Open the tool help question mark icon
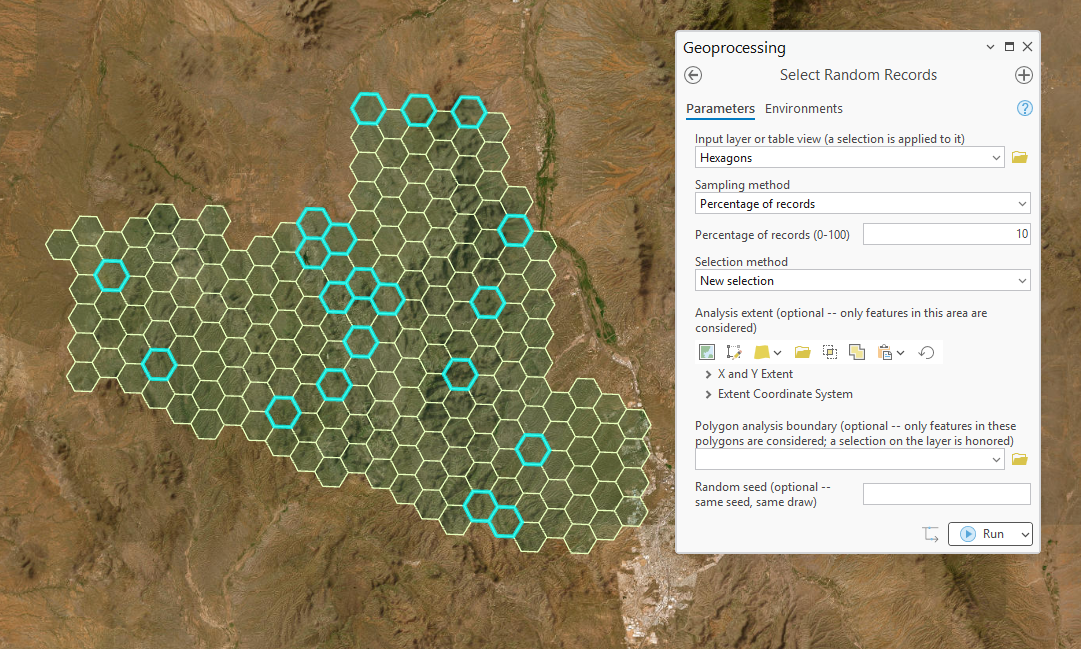Image resolution: width=1081 pixels, height=649 pixels. pyautogui.click(x=1024, y=108)
